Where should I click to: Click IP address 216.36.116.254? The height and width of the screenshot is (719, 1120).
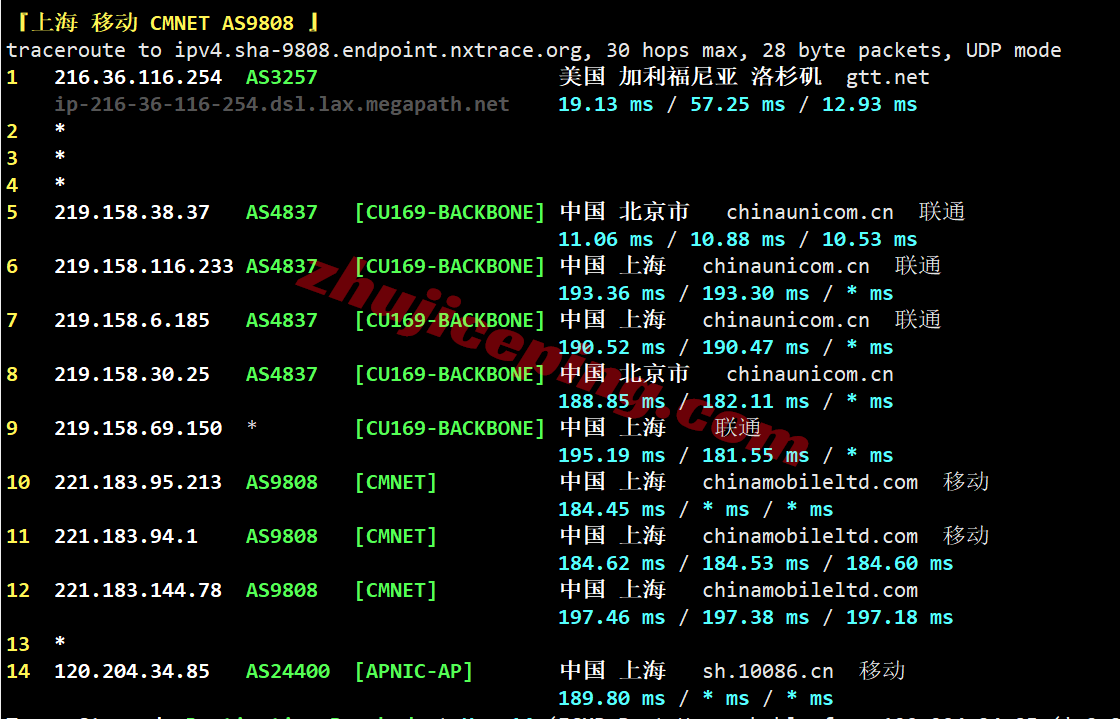click(138, 77)
